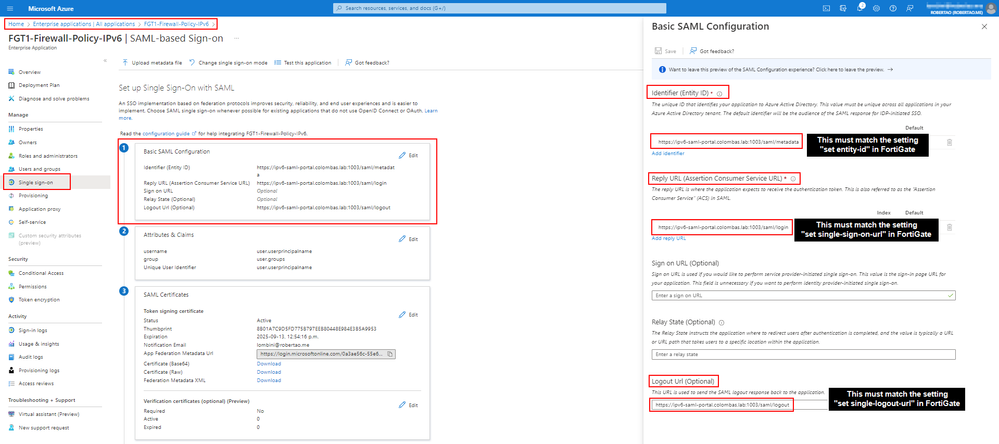Click Change single sign-on mode
999x444 pixels.
[229, 63]
